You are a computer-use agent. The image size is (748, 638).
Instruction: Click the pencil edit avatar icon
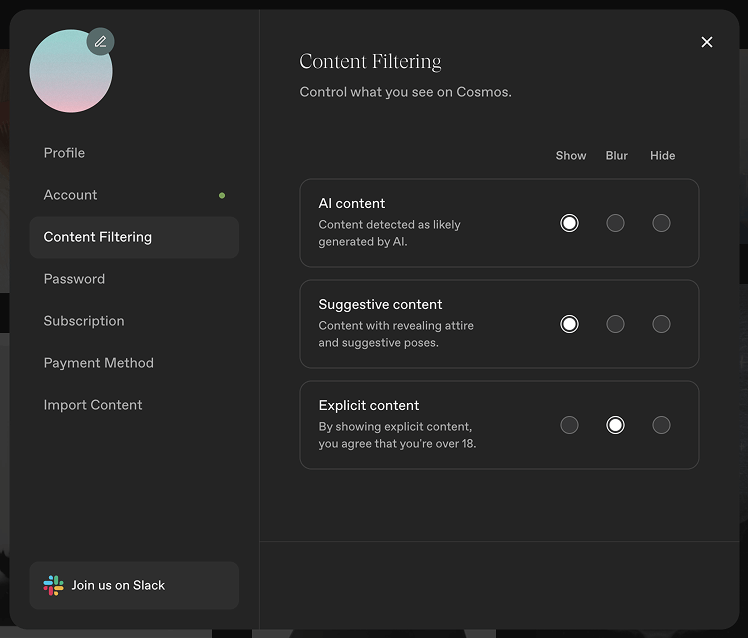100,42
